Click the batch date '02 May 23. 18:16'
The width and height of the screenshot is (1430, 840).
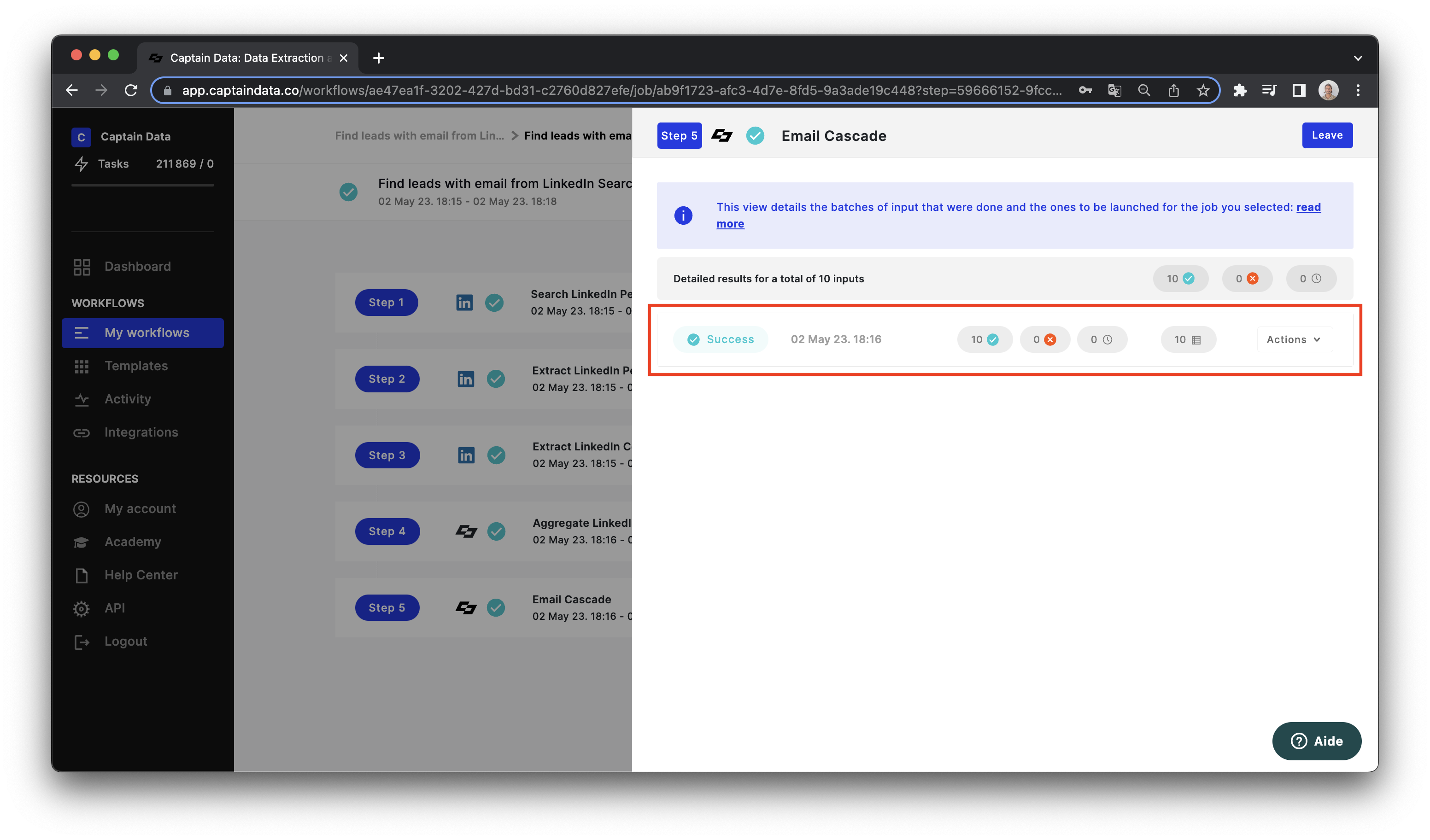[836, 339]
